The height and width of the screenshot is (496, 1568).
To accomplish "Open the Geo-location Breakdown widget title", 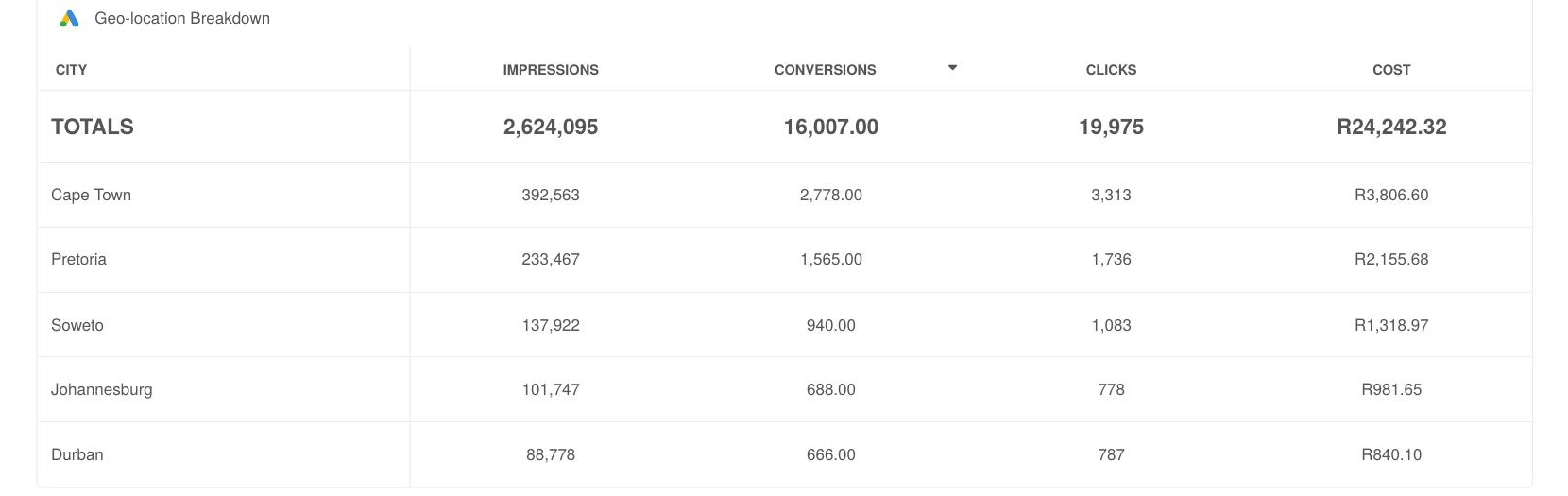I will tap(182, 19).
